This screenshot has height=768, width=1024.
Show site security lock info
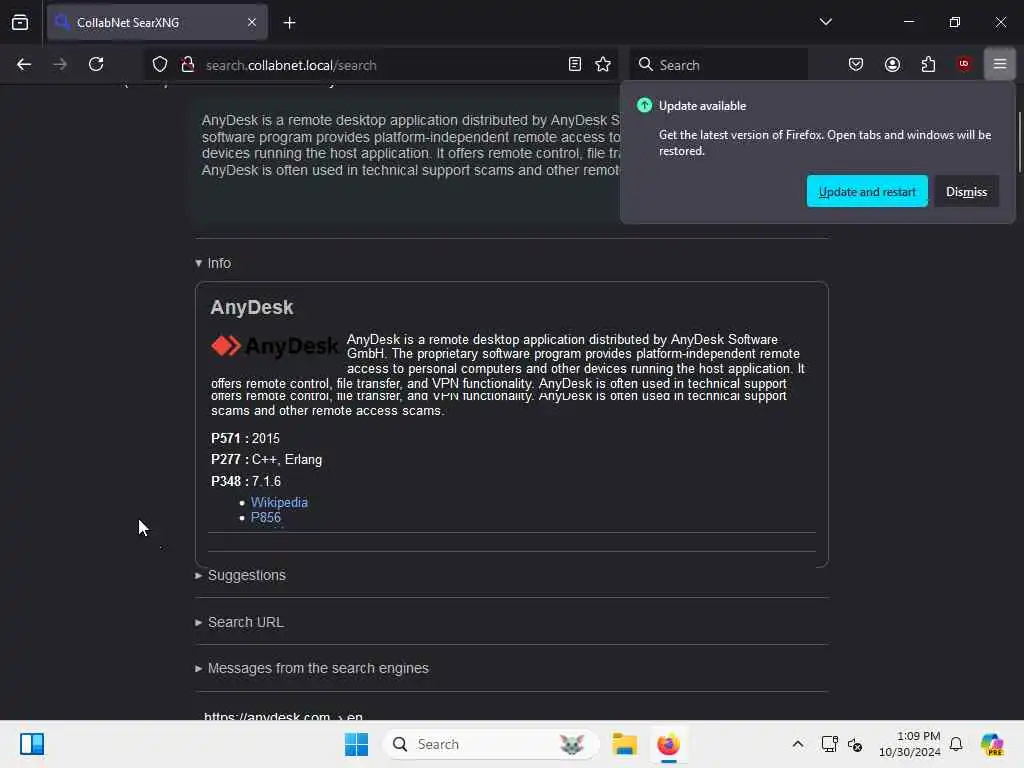click(x=187, y=64)
